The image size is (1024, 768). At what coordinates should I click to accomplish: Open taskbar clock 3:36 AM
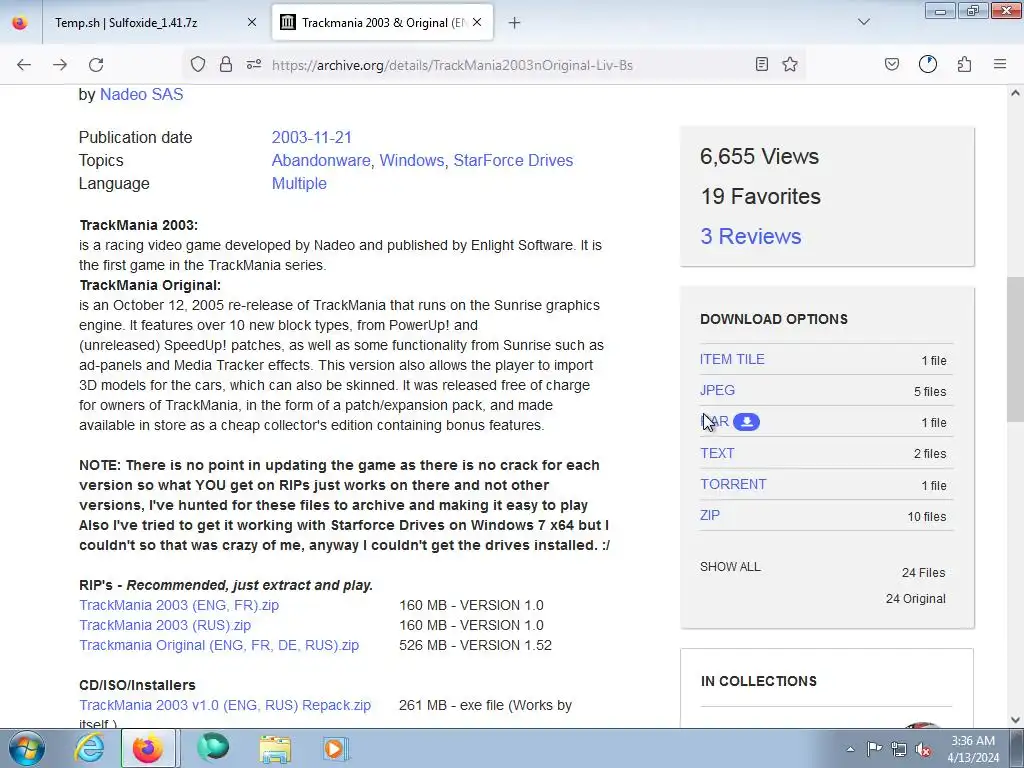click(973, 749)
